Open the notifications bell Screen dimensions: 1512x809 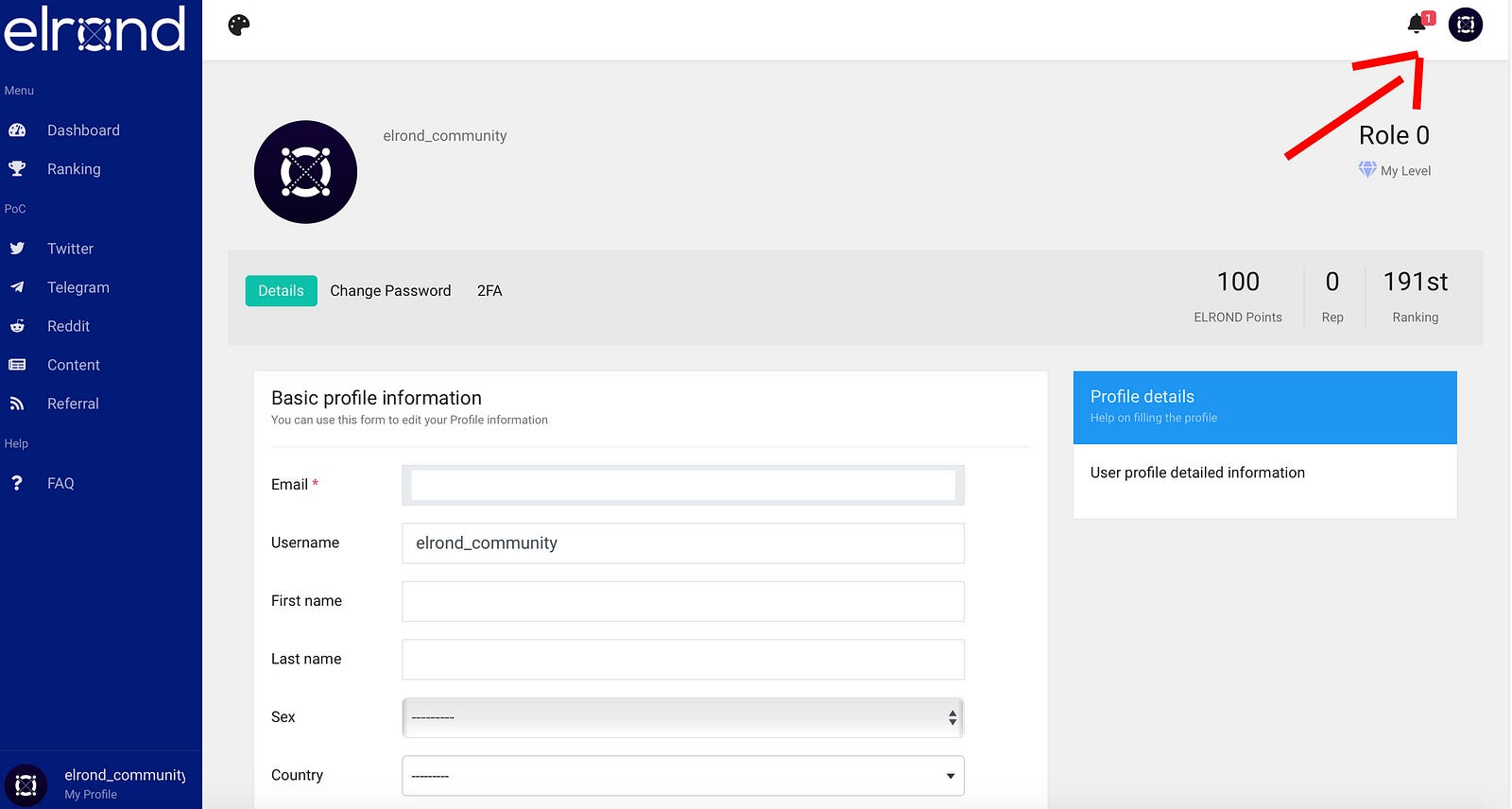tap(1417, 24)
